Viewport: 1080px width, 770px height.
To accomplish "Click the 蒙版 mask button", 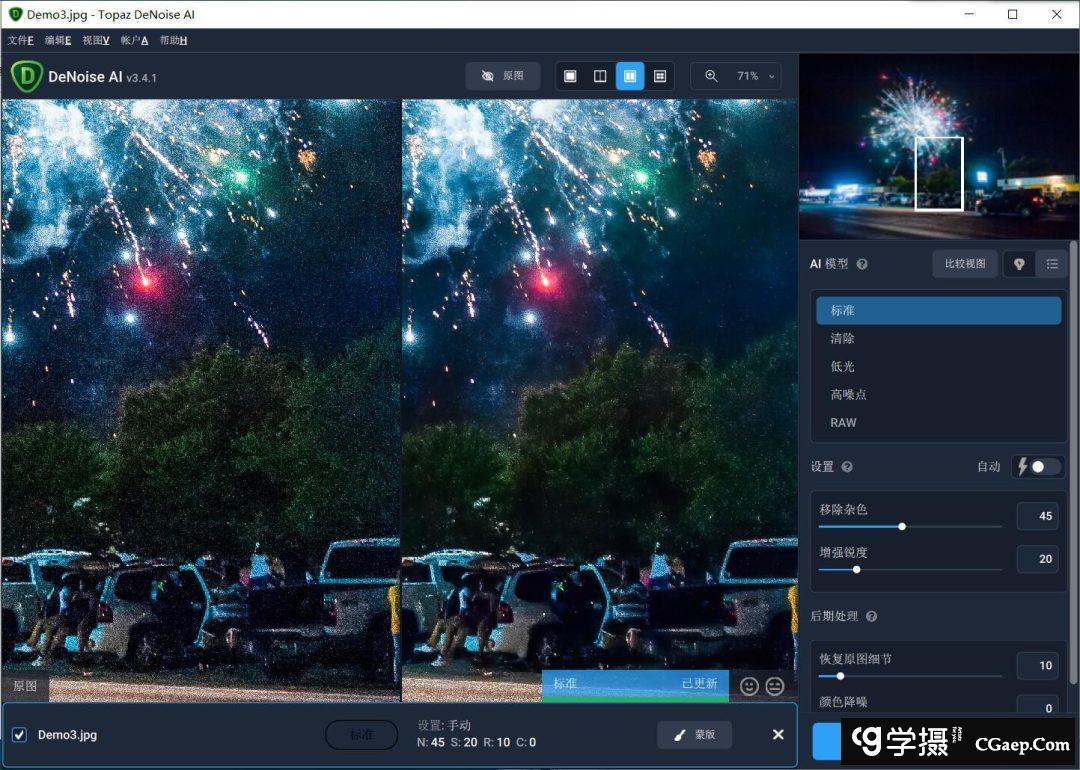I will click(694, 735).
